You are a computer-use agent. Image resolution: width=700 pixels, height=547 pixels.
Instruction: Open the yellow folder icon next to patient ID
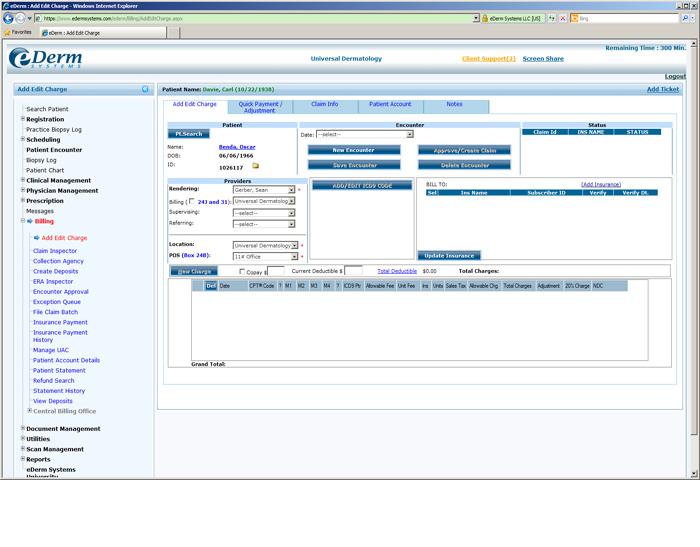(x=255, y=166)
